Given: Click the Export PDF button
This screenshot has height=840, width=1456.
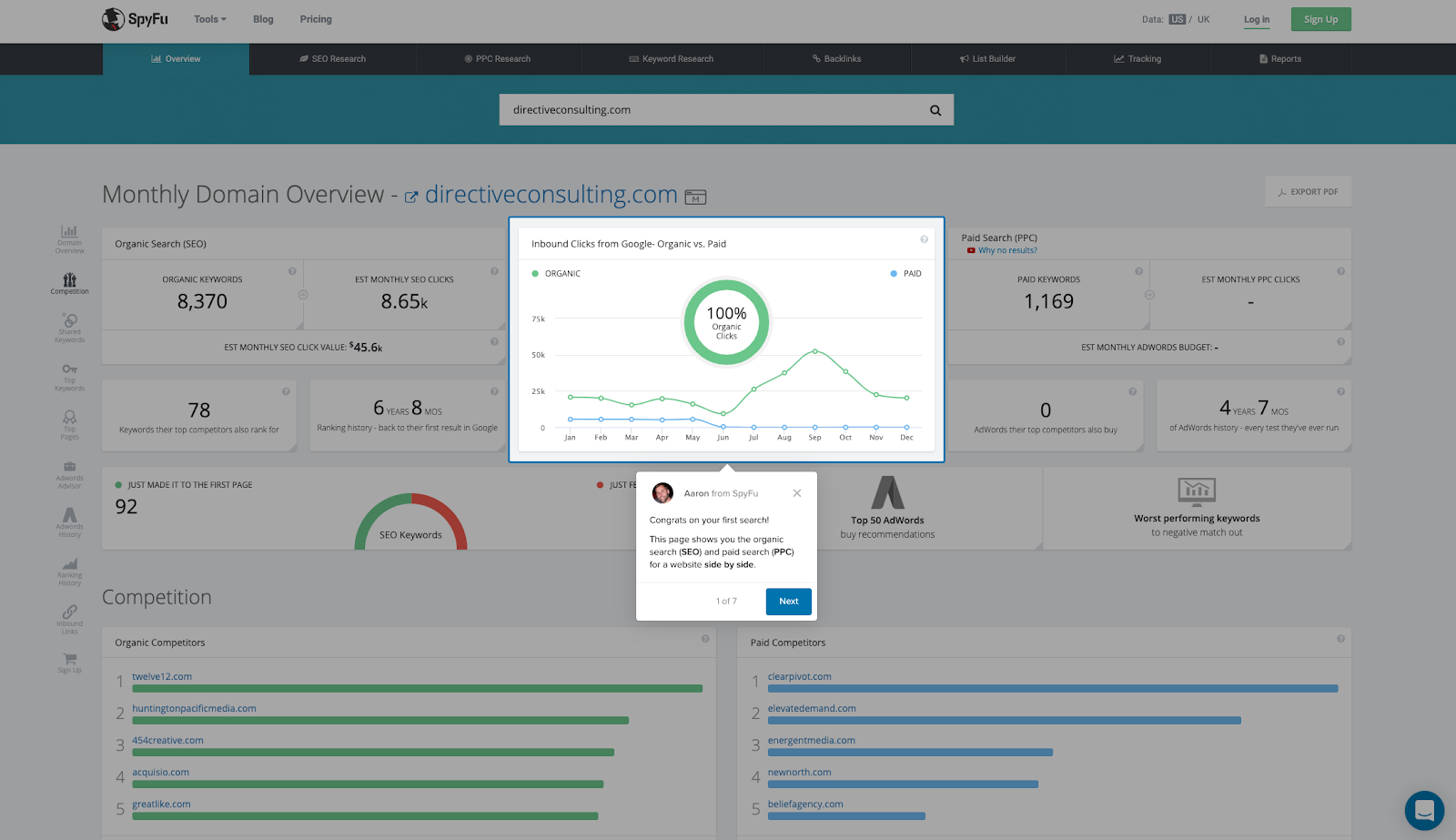Looking at the screenshot, I should click(1308, 192).
